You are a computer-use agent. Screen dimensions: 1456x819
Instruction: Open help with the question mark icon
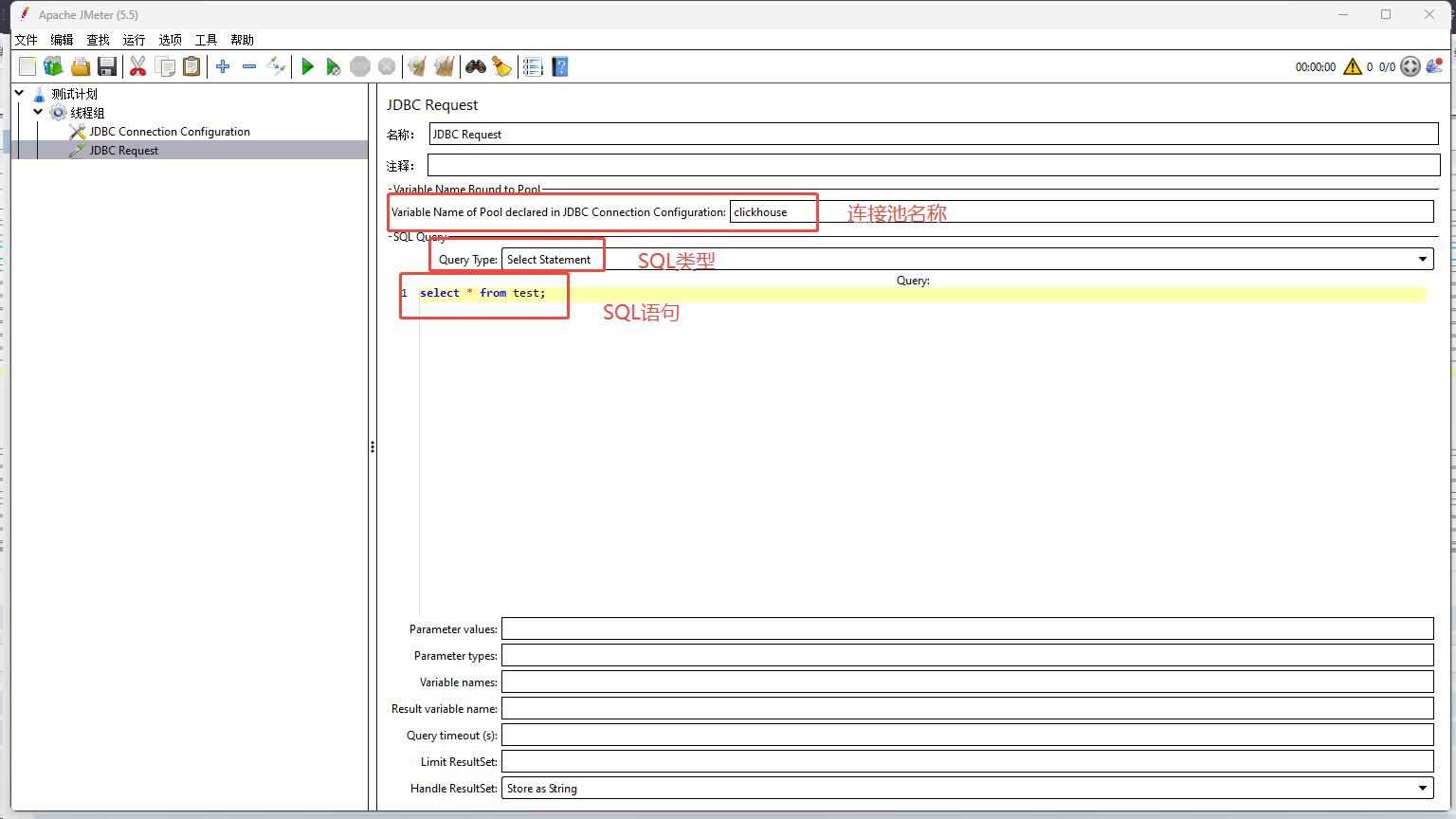pyautogui.click(x=560, y=66)
